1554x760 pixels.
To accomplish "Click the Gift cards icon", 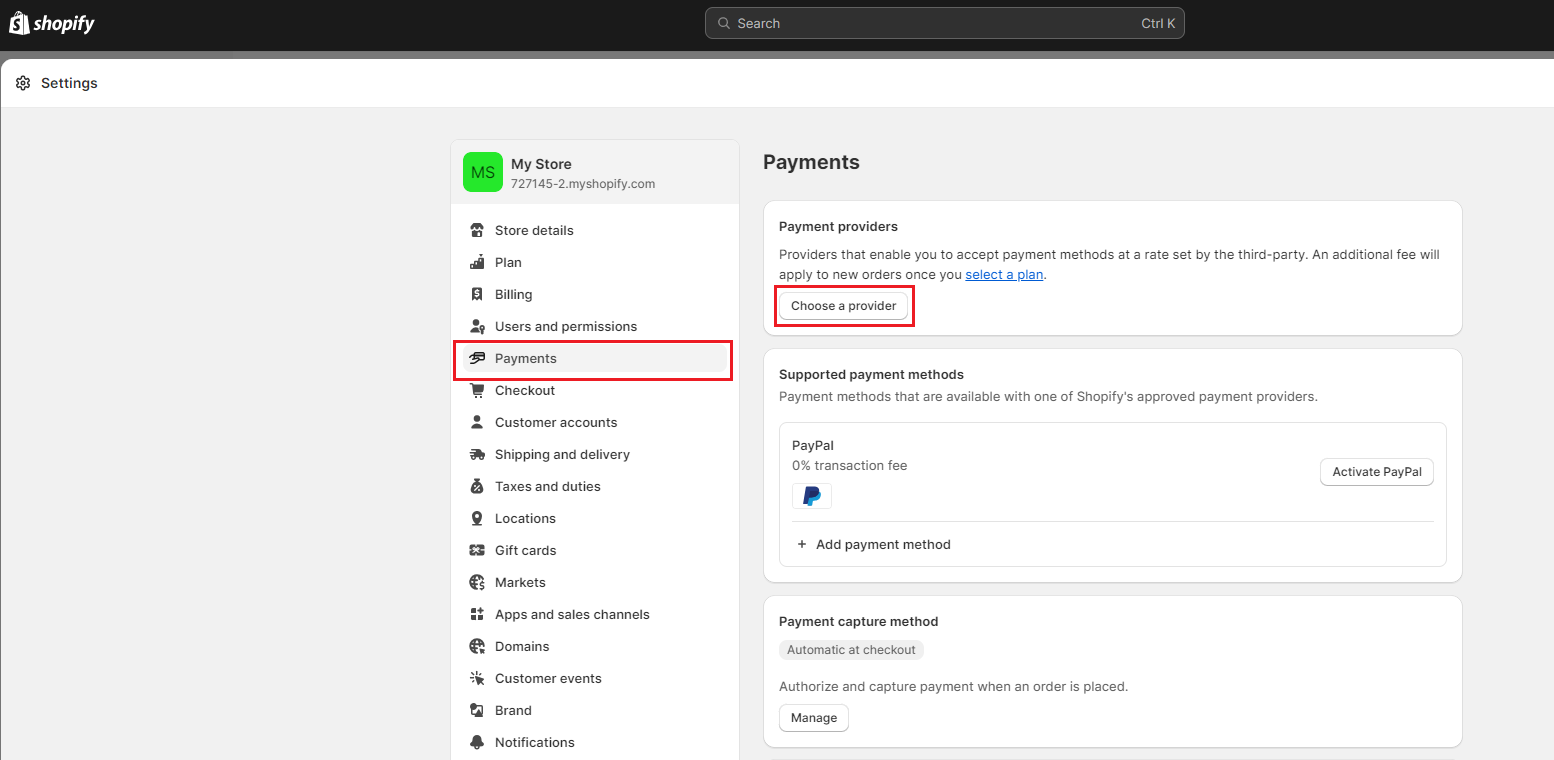I will [x=477, y=550].
